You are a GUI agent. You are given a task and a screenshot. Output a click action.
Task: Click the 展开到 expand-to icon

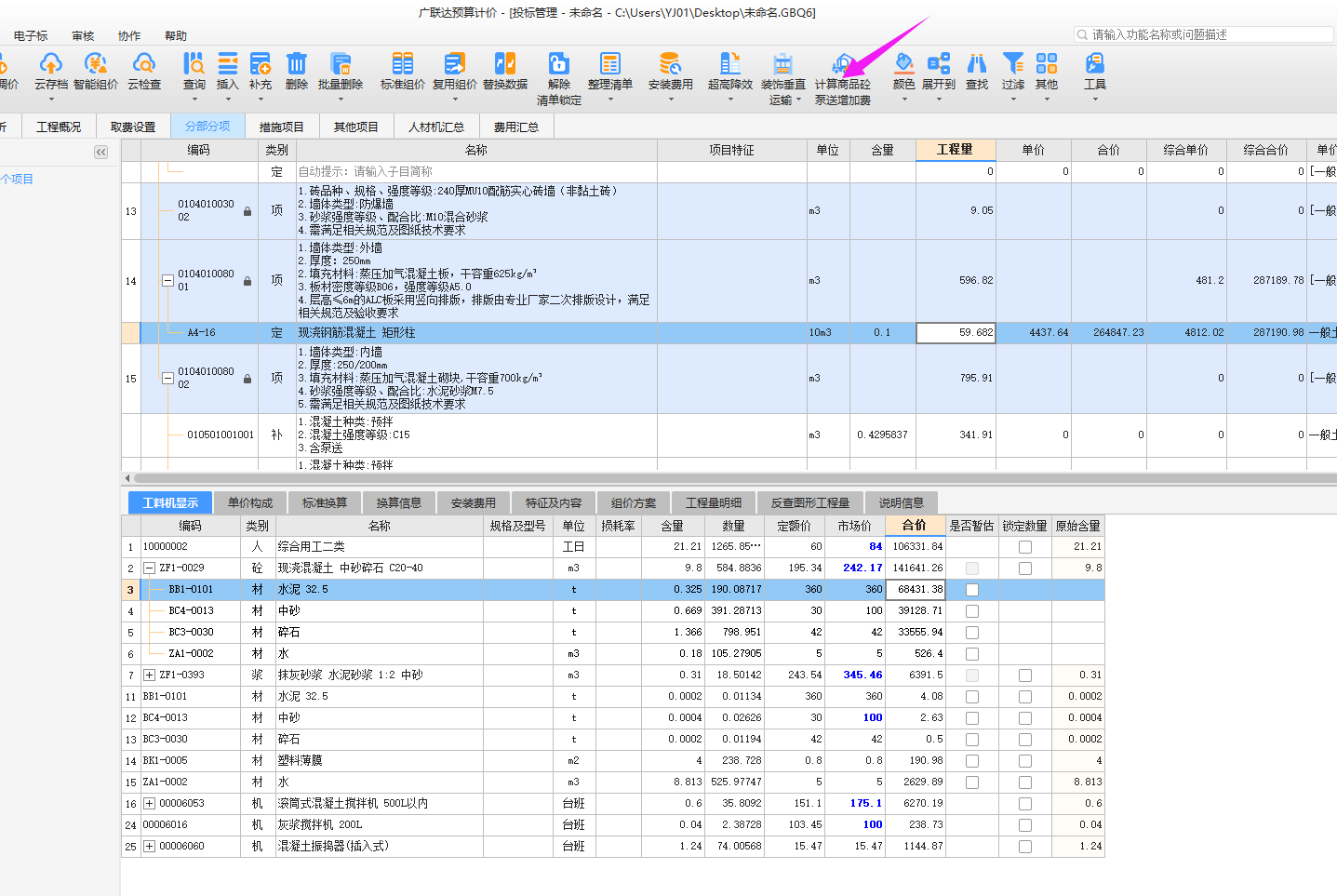coord(939,63)
